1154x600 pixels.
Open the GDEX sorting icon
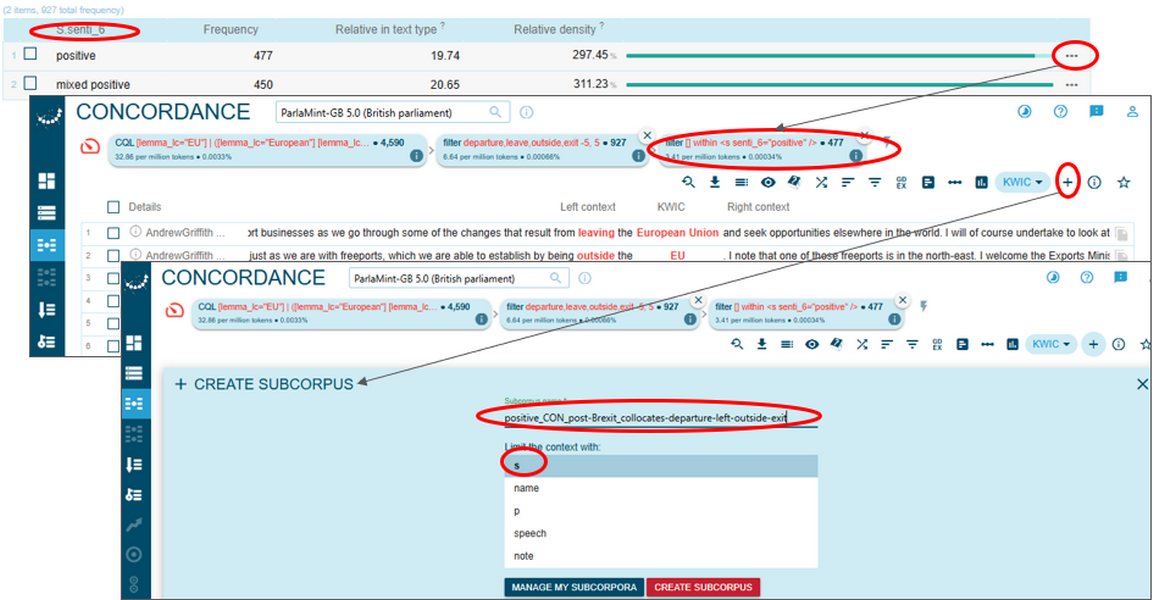(902, 181)
